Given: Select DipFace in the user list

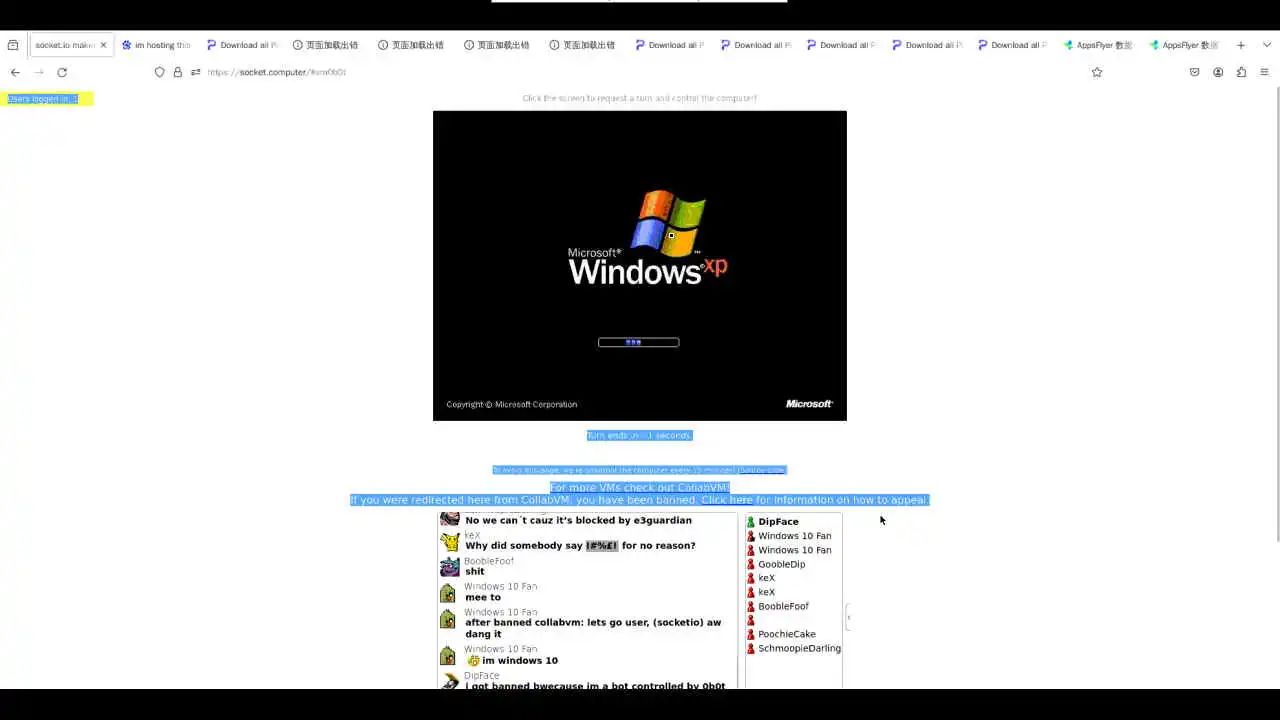Looking at the screenshot, I should pyautogui.click(x=778, y=522).
